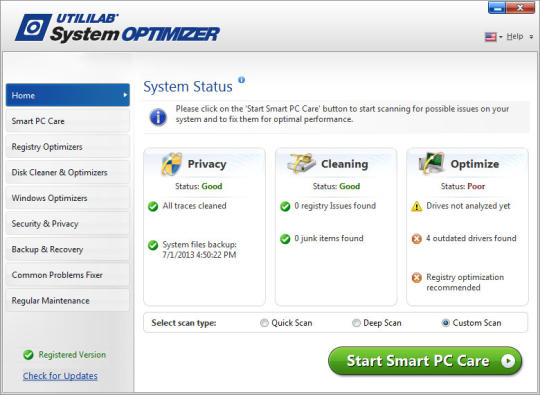540x395 pixels.
Task: Click the green check beside All traces cleaned
Action: click(x=153, y=206)
